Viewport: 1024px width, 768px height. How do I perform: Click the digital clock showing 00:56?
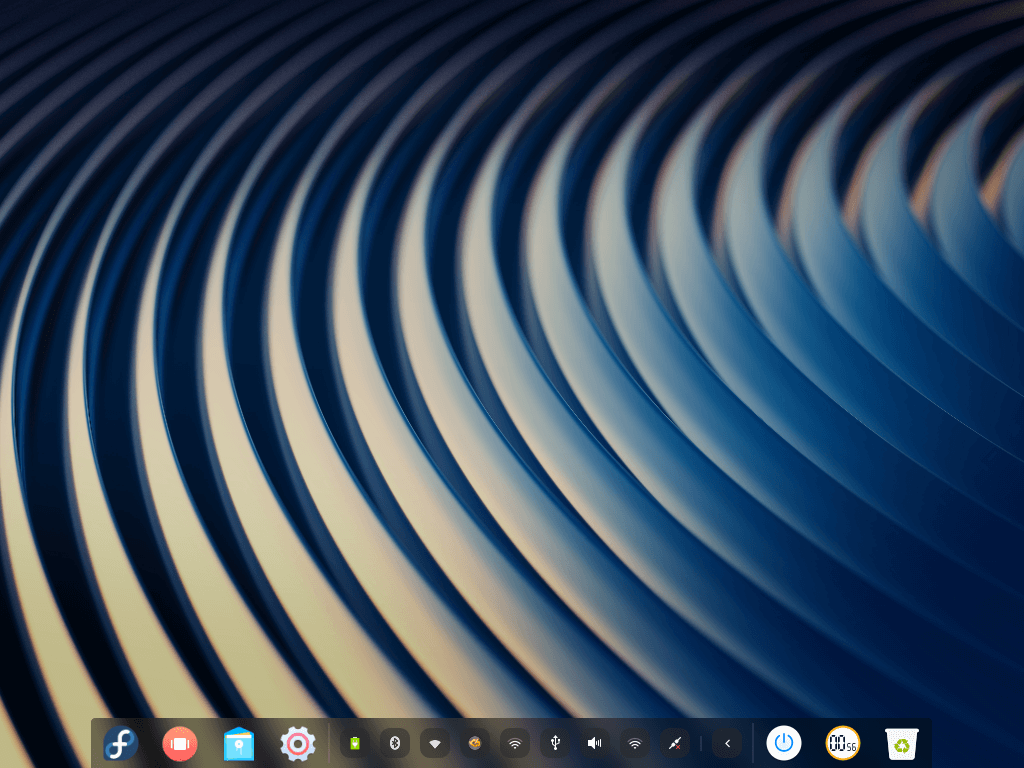coord(842,743)
